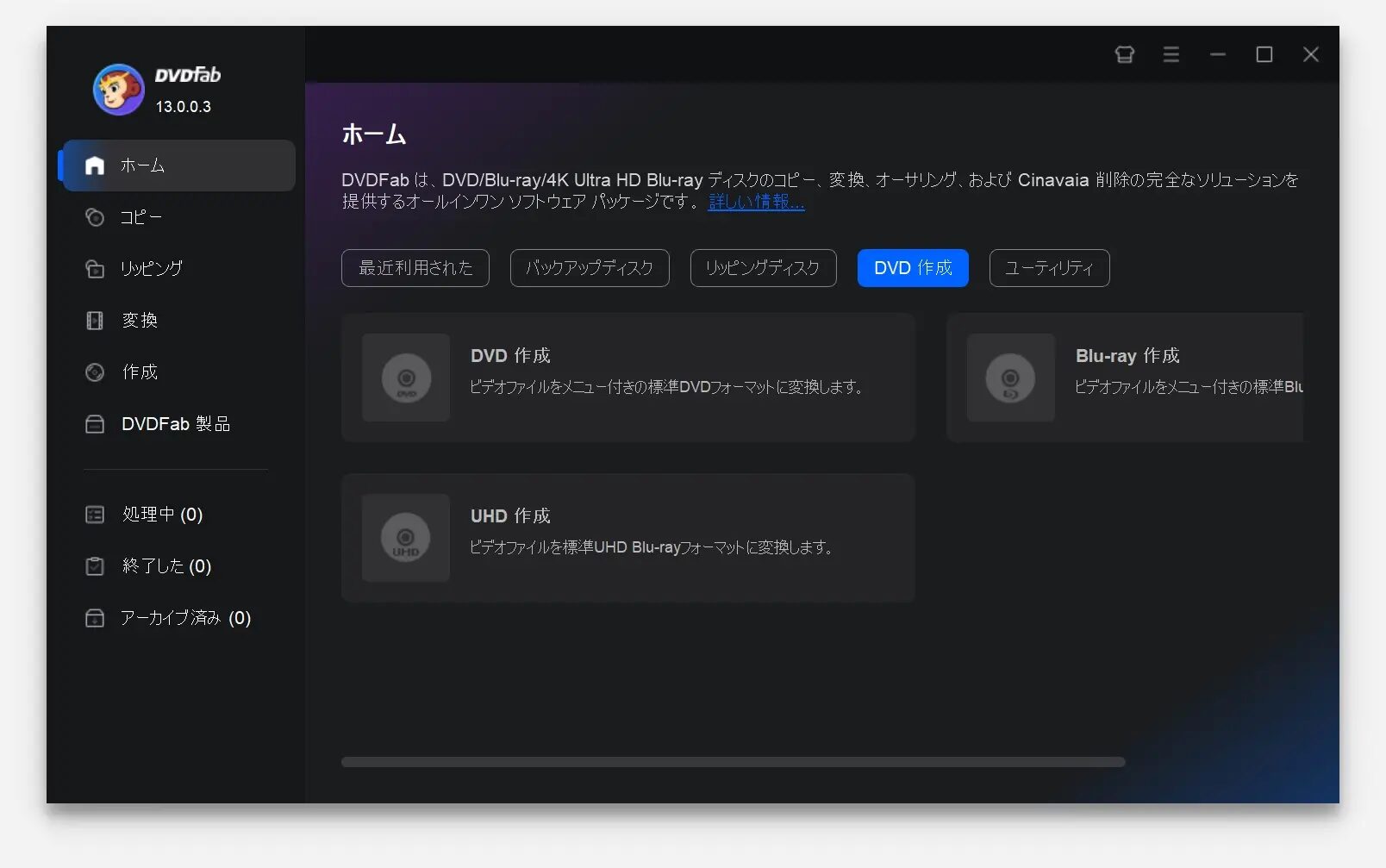Select the リッピングディスク tab
This screenshot has width=1386, height=868.
763,268
